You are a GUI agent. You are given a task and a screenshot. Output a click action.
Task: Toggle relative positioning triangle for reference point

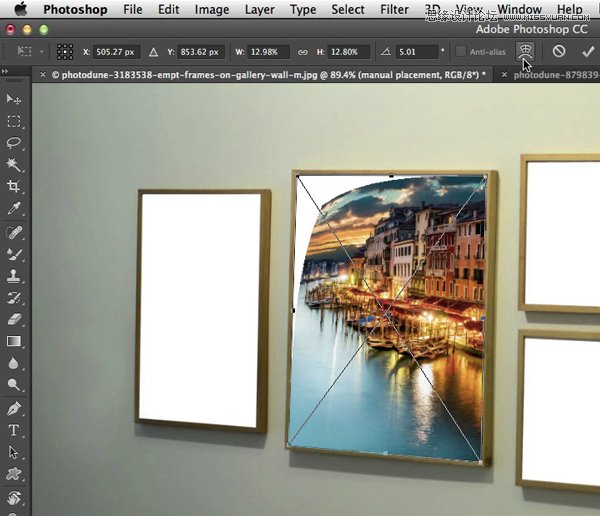point(153,52)
